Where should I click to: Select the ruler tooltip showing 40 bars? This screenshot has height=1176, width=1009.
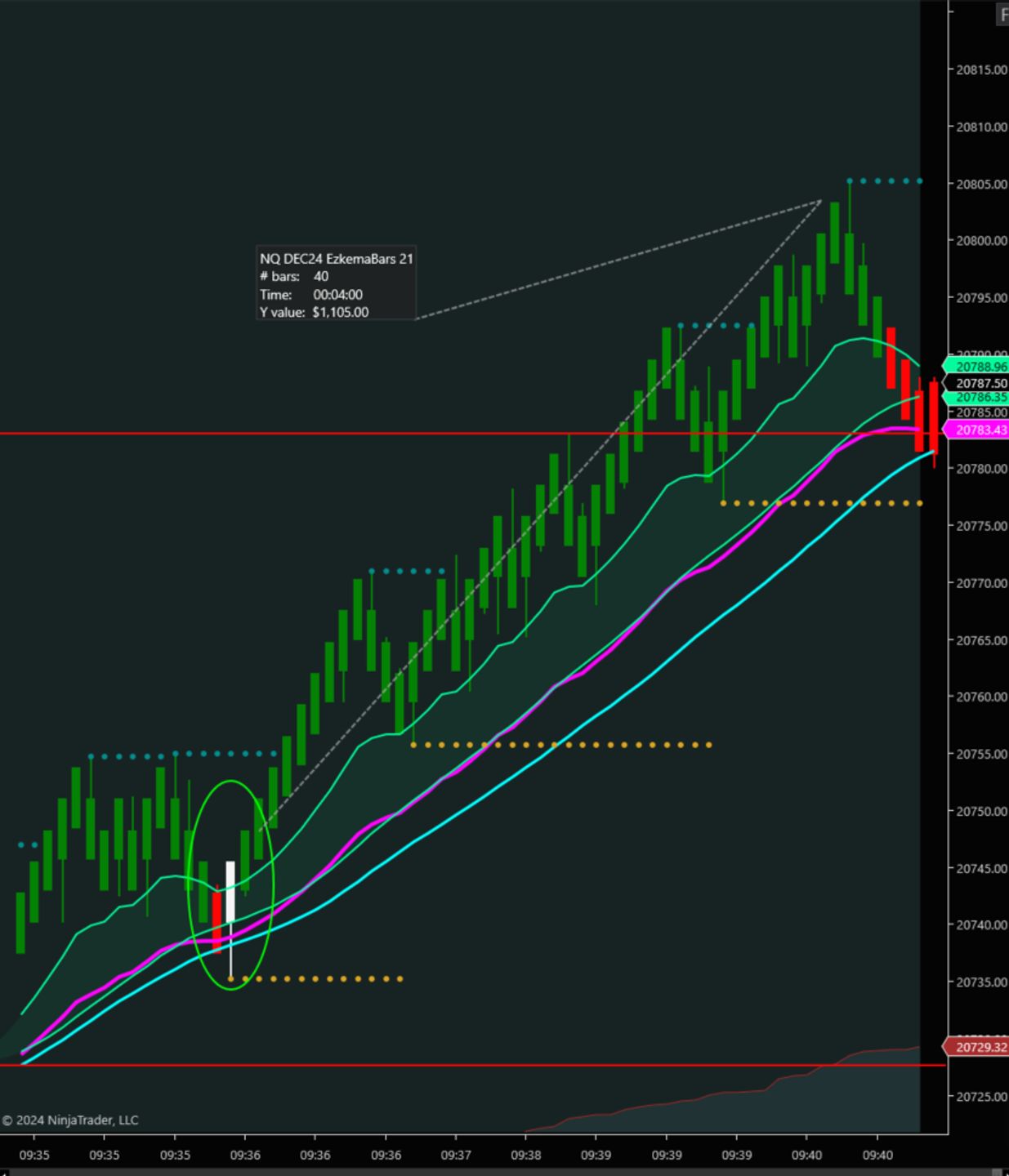pos(336,285)
